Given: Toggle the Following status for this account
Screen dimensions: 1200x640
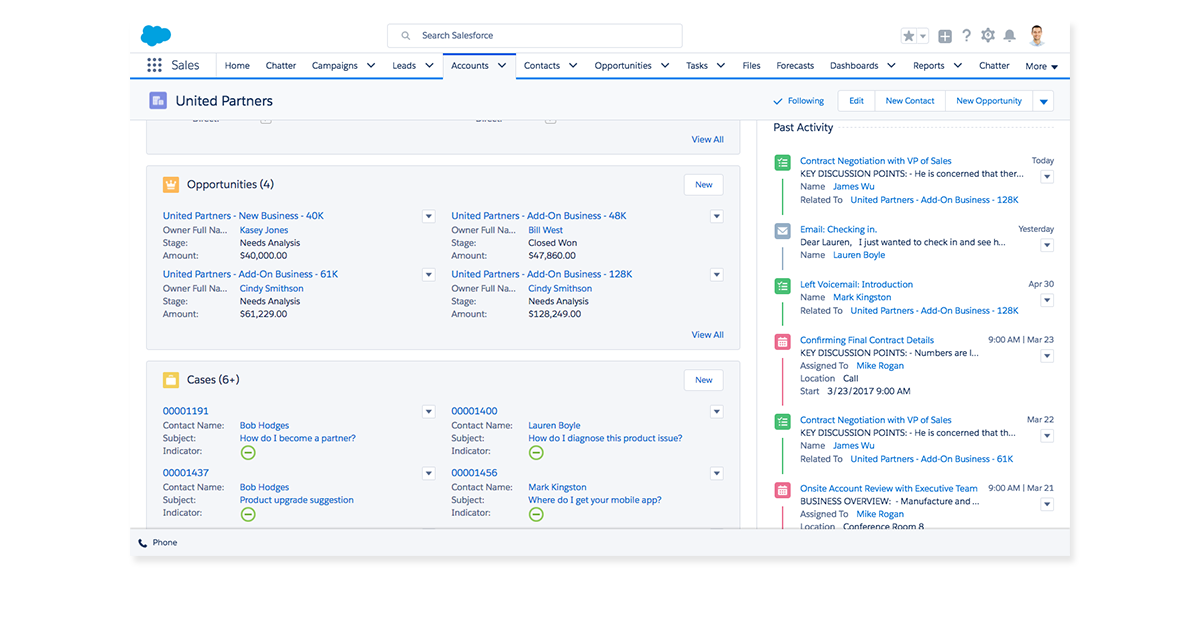Looking at the screenshot, I should [x=798, y=101].
